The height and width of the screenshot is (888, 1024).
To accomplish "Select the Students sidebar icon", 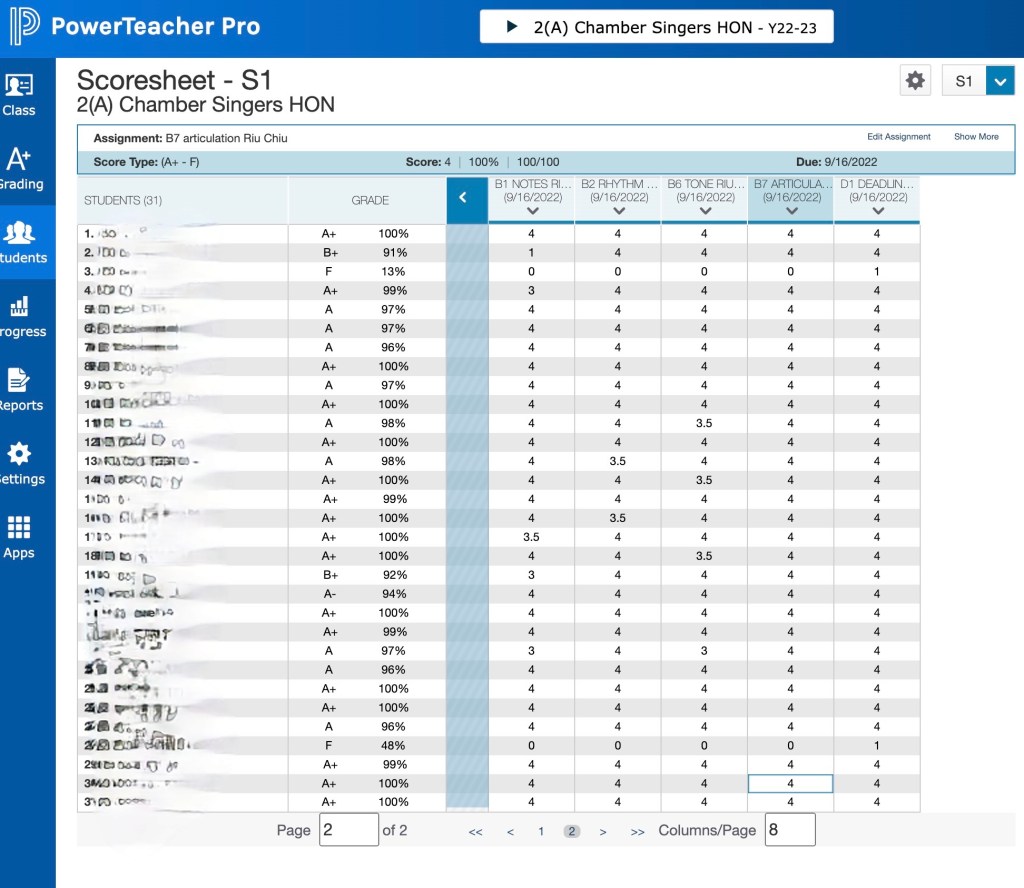I will pyautogui.click(x=19, y=242).
